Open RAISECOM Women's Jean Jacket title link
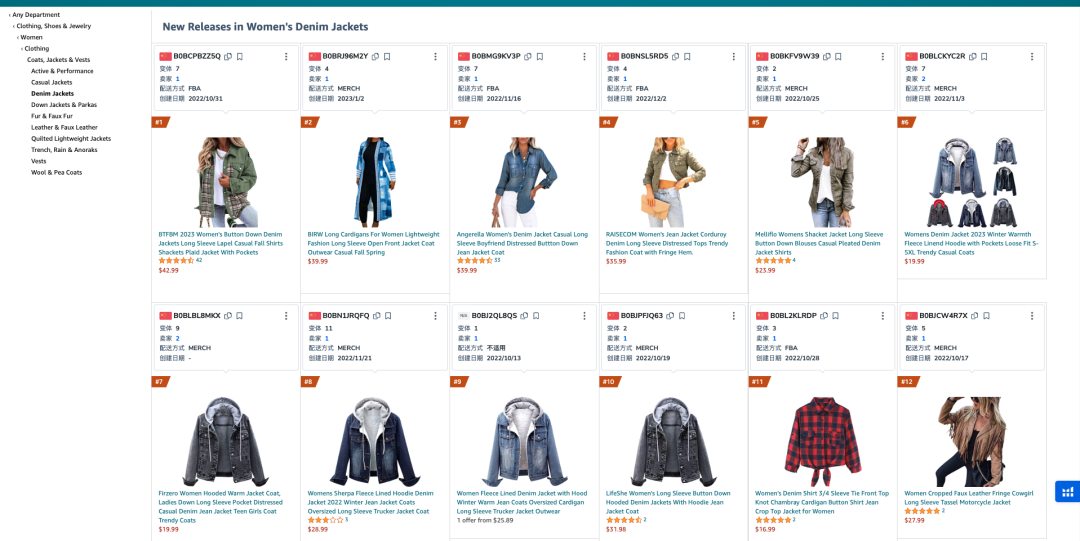The height and width of the screenshot is (541, 1080). [x=669, y=243]
